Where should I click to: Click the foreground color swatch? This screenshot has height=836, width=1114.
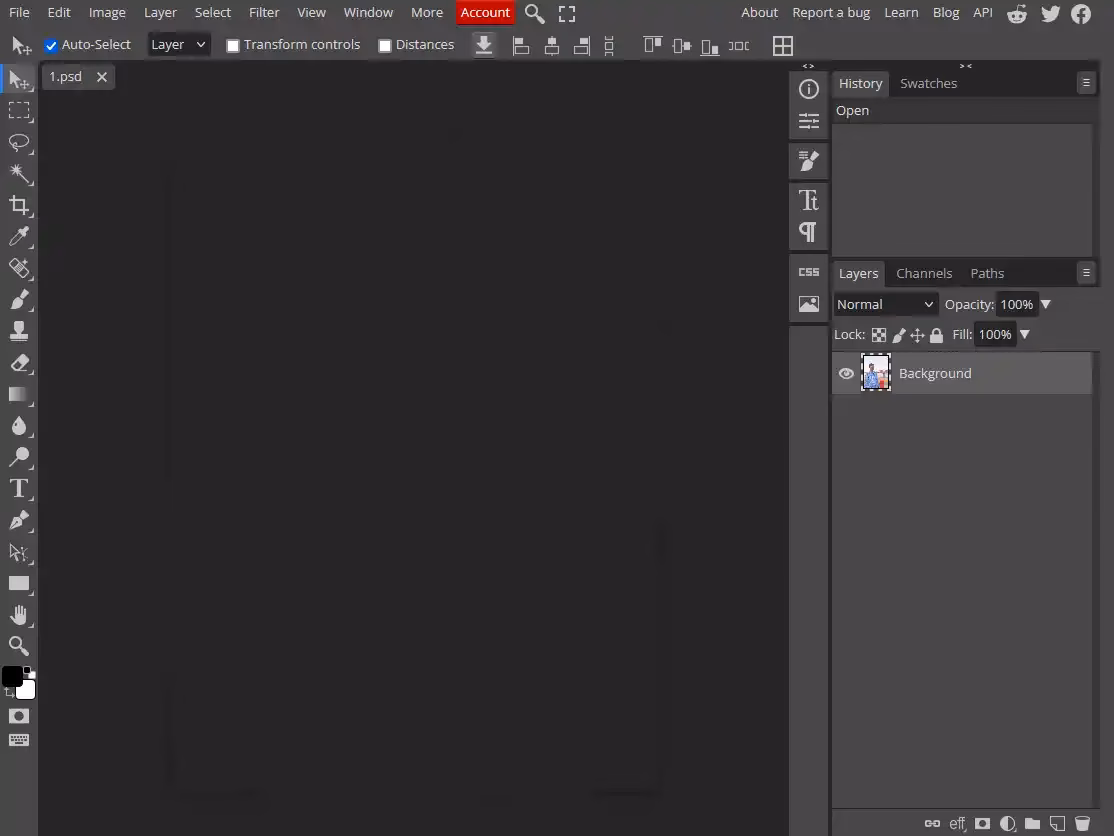click(14, 674)
